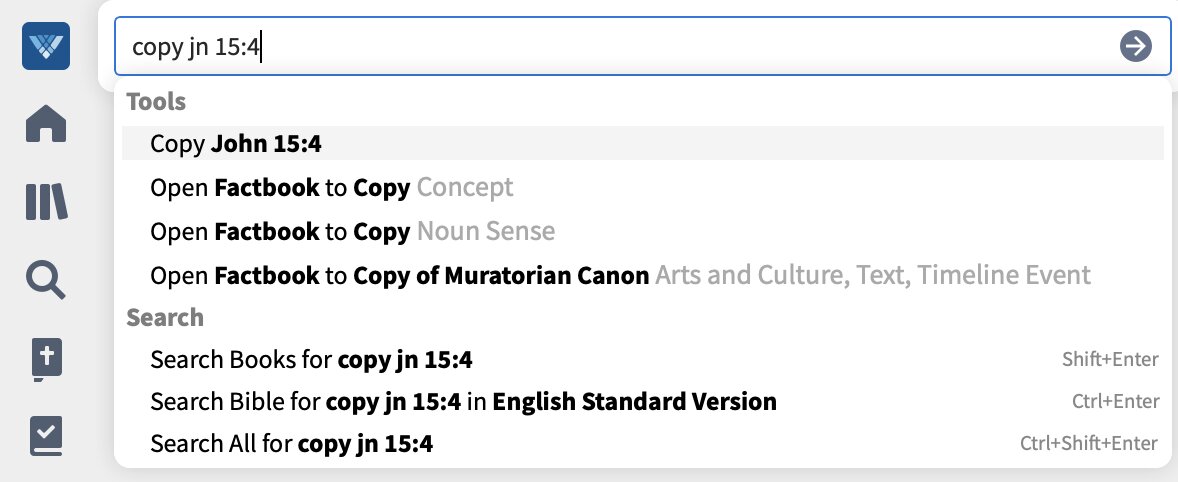The height and width of the screenshot is (482, 1178).
Task: Select the Copy John 15:4 suggestion
Action: [x=642, y=143]
